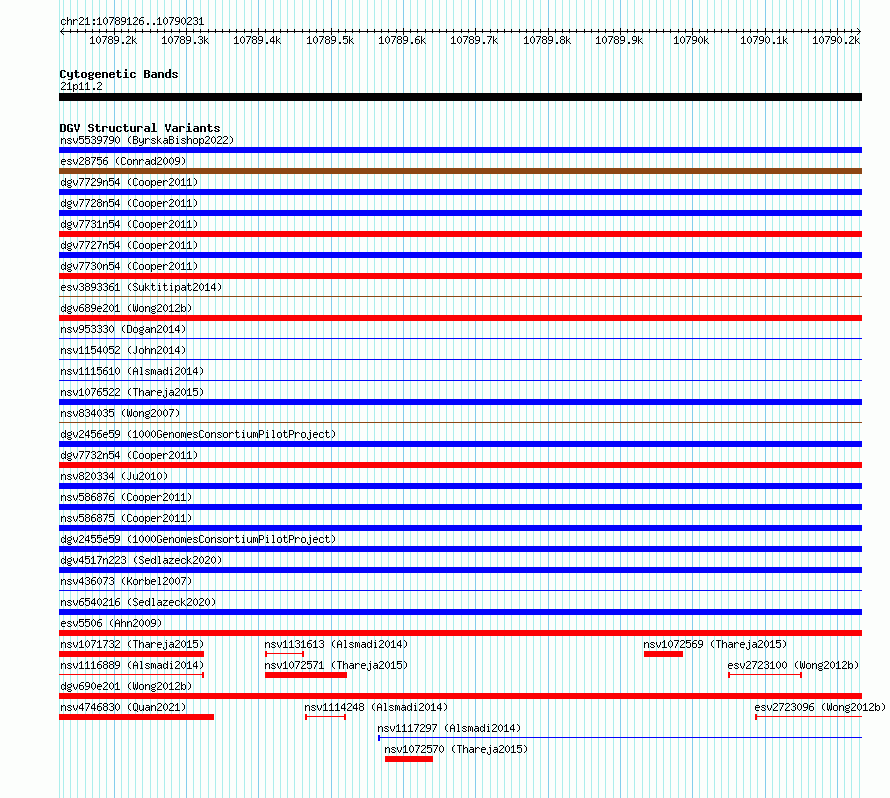
Task: Select nsv1072571 (Thareja2015) label
Action: point(336,665)
